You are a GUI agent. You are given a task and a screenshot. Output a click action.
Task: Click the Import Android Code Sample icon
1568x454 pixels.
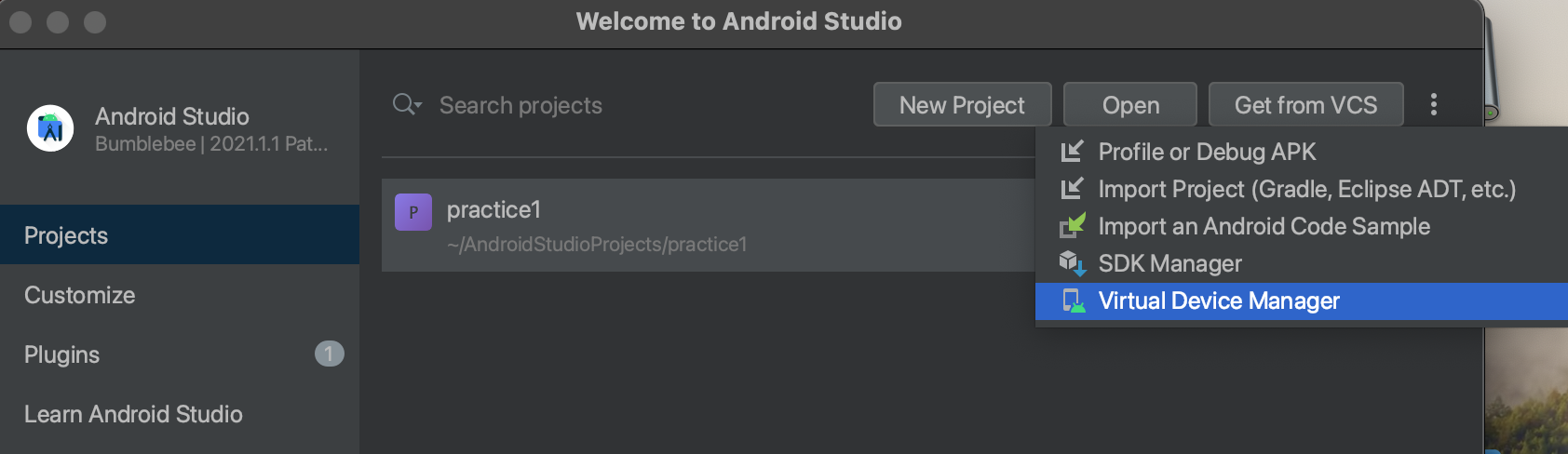pos(1073,226)
